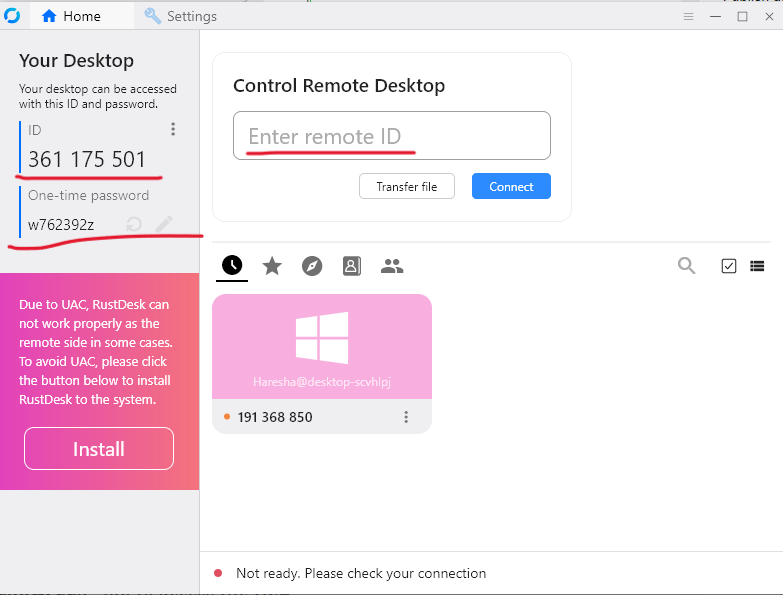
Task: Open the Address Book icon tab
Action: point(351,266)
